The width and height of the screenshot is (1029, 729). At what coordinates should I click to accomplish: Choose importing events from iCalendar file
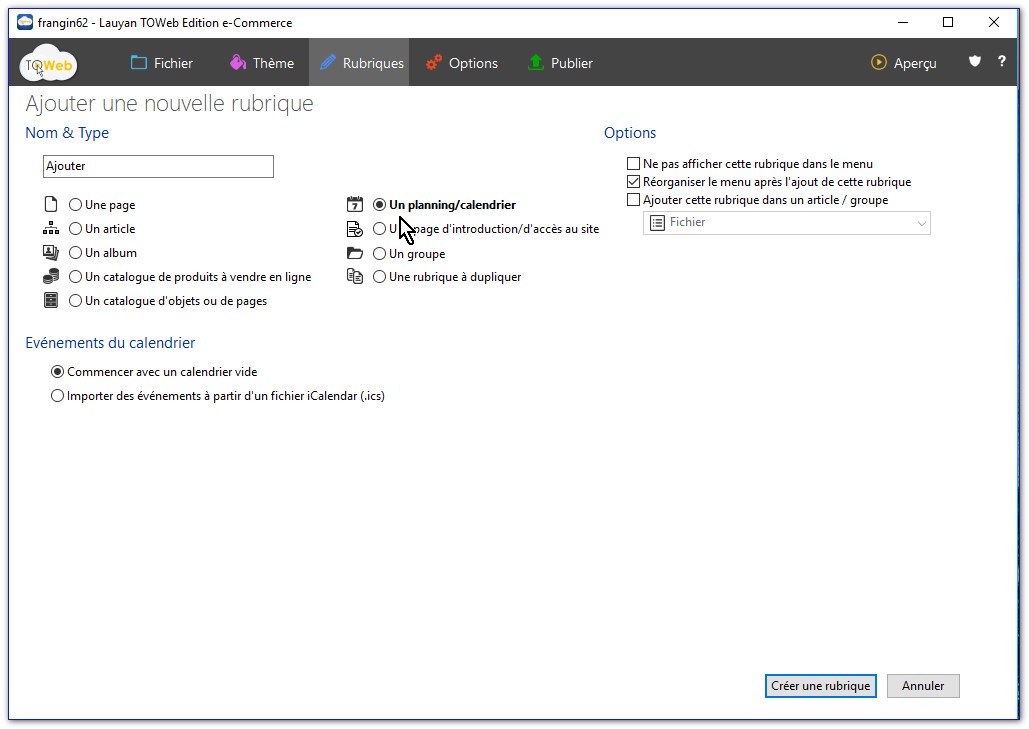click(57, 396)
